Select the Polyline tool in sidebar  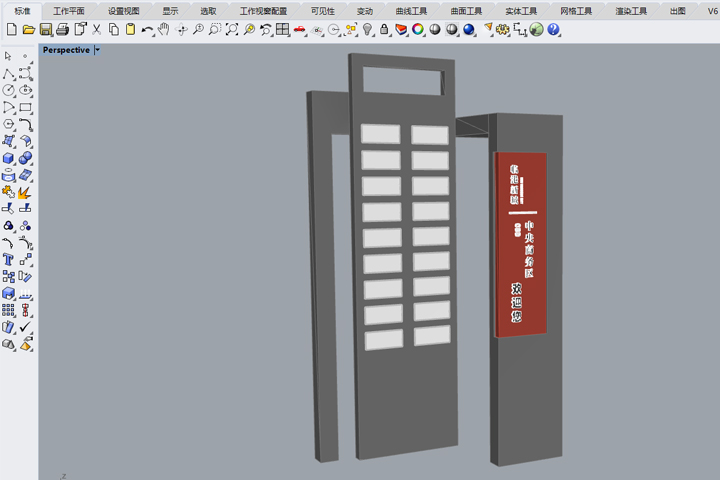pos(8,73)
